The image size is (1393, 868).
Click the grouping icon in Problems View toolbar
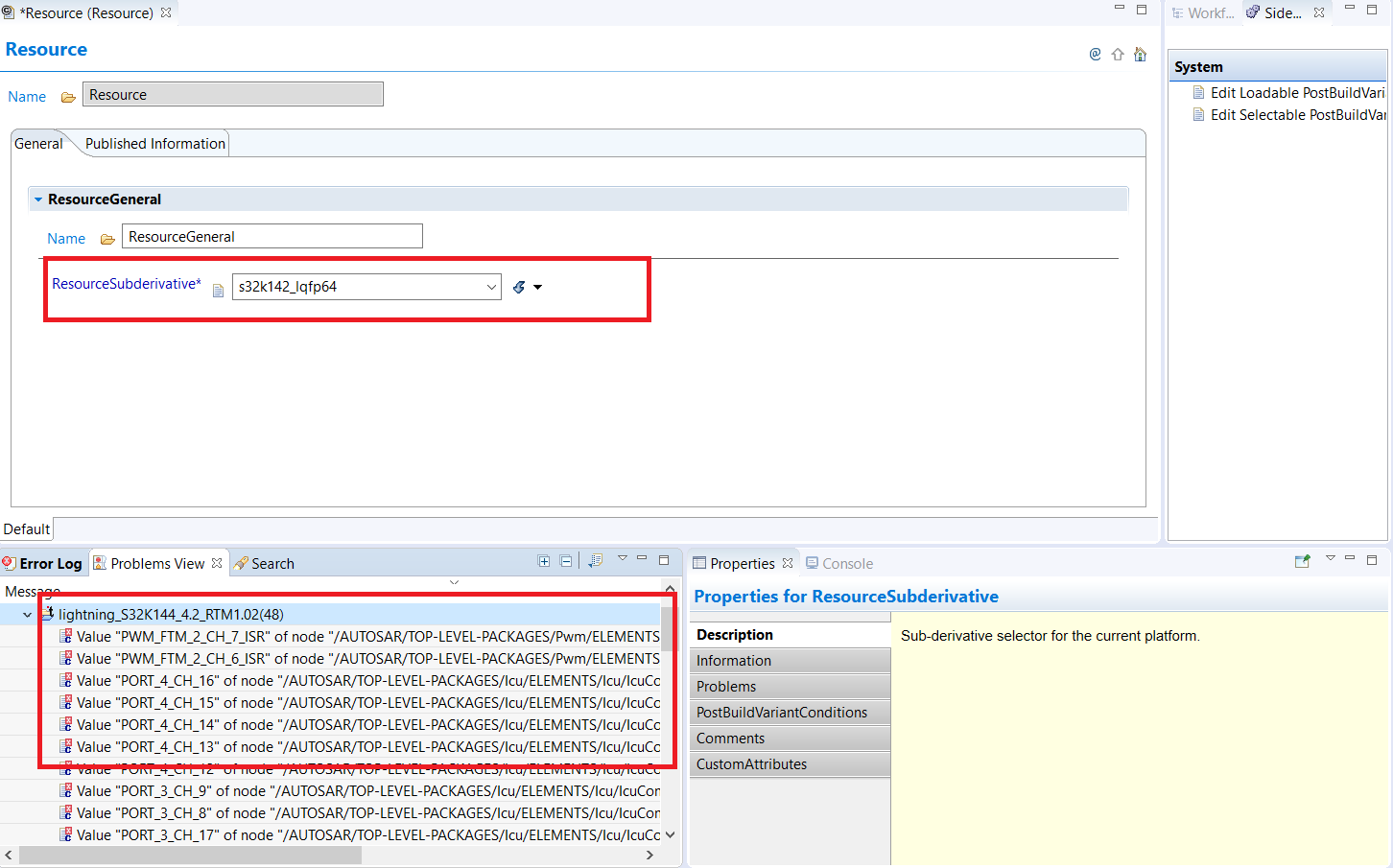(x=595, y=560)
